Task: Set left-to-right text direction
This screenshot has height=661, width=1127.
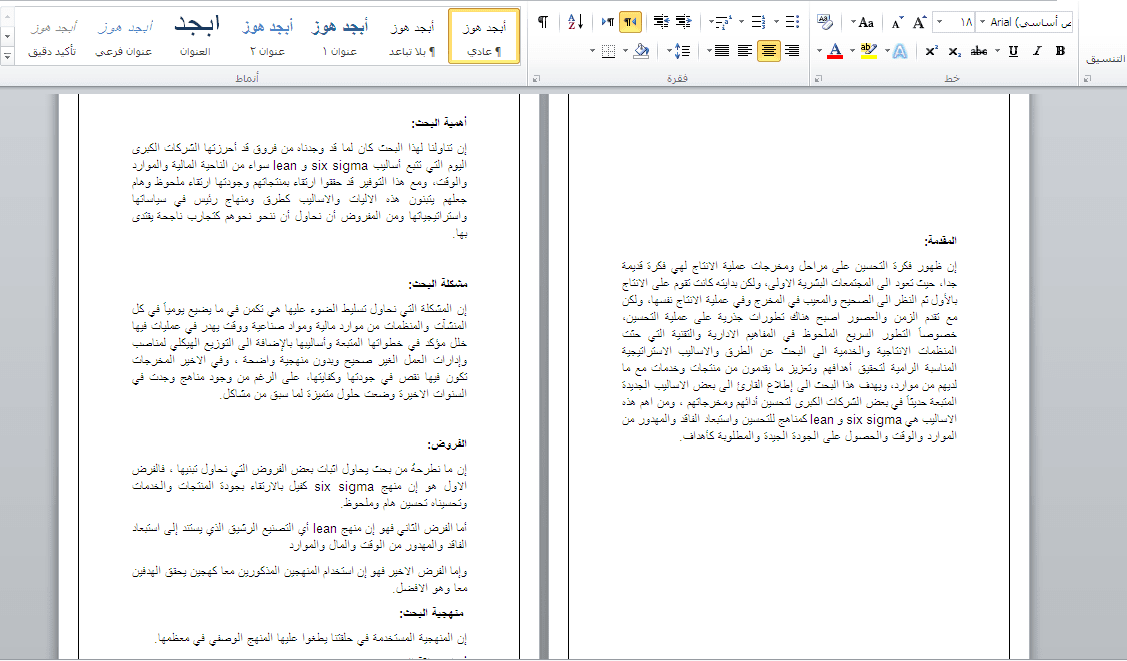Action: pos(607,22)
